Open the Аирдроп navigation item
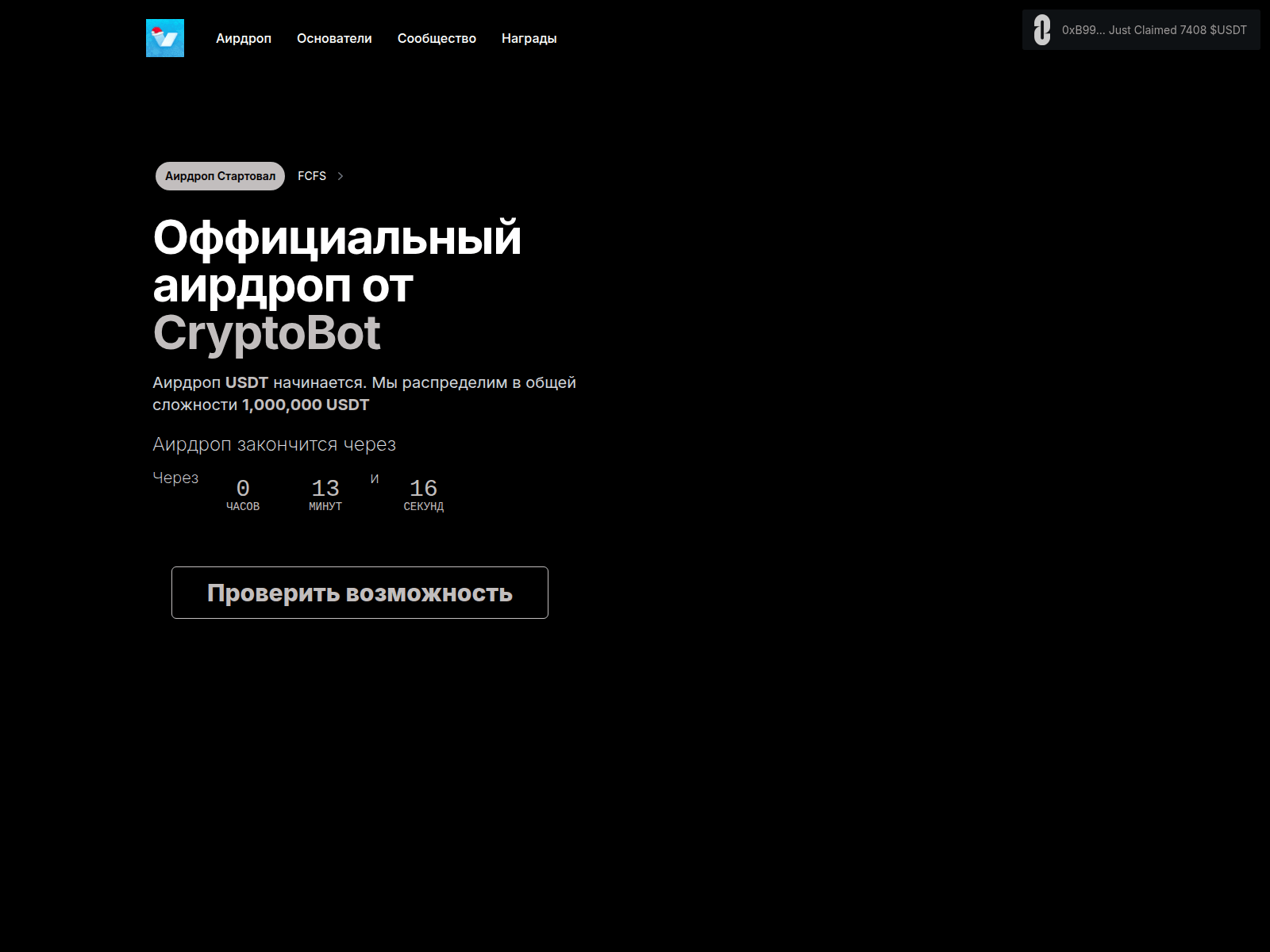 click(243, 38)
